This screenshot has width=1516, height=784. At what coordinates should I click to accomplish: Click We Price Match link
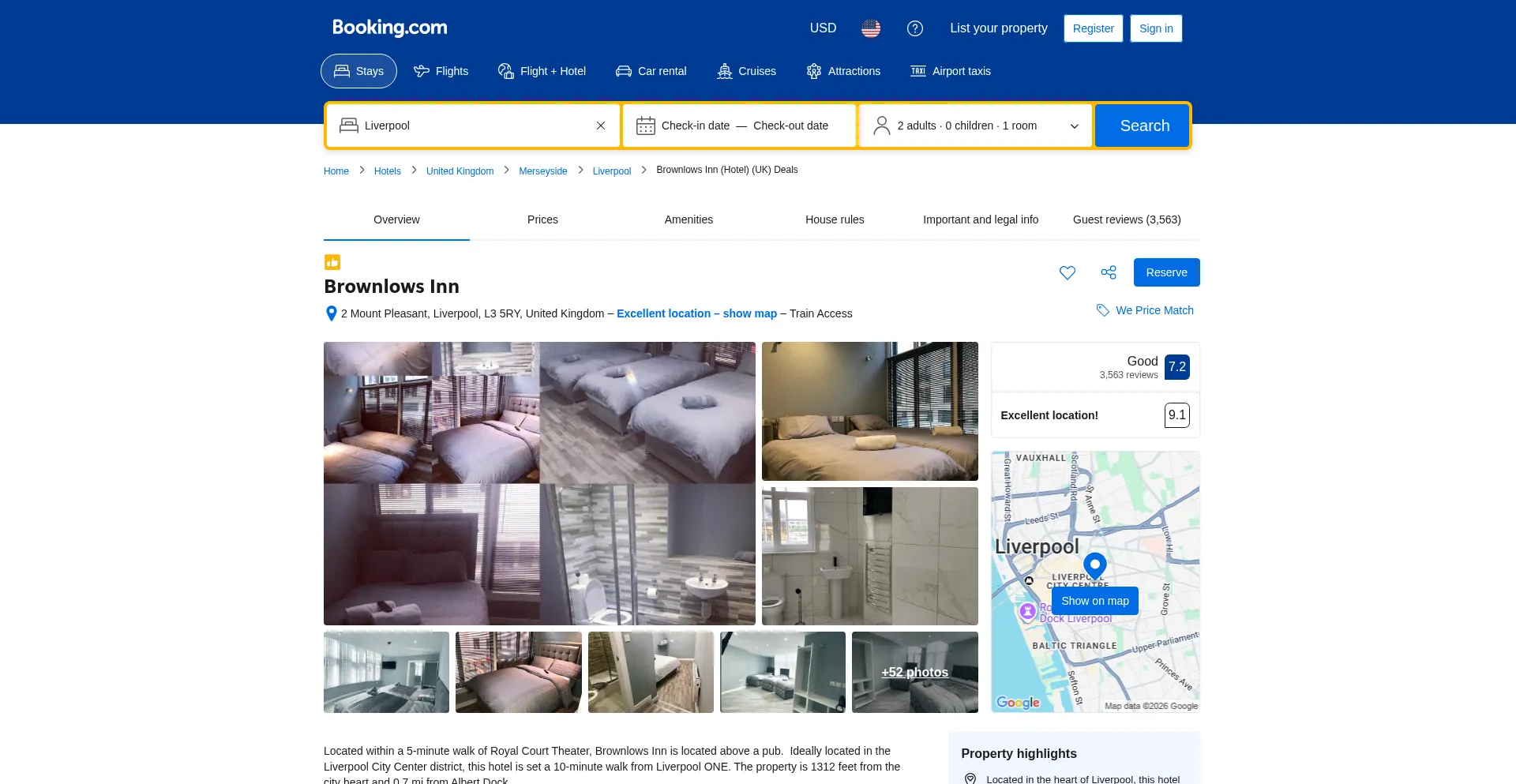pos(1154,310)
